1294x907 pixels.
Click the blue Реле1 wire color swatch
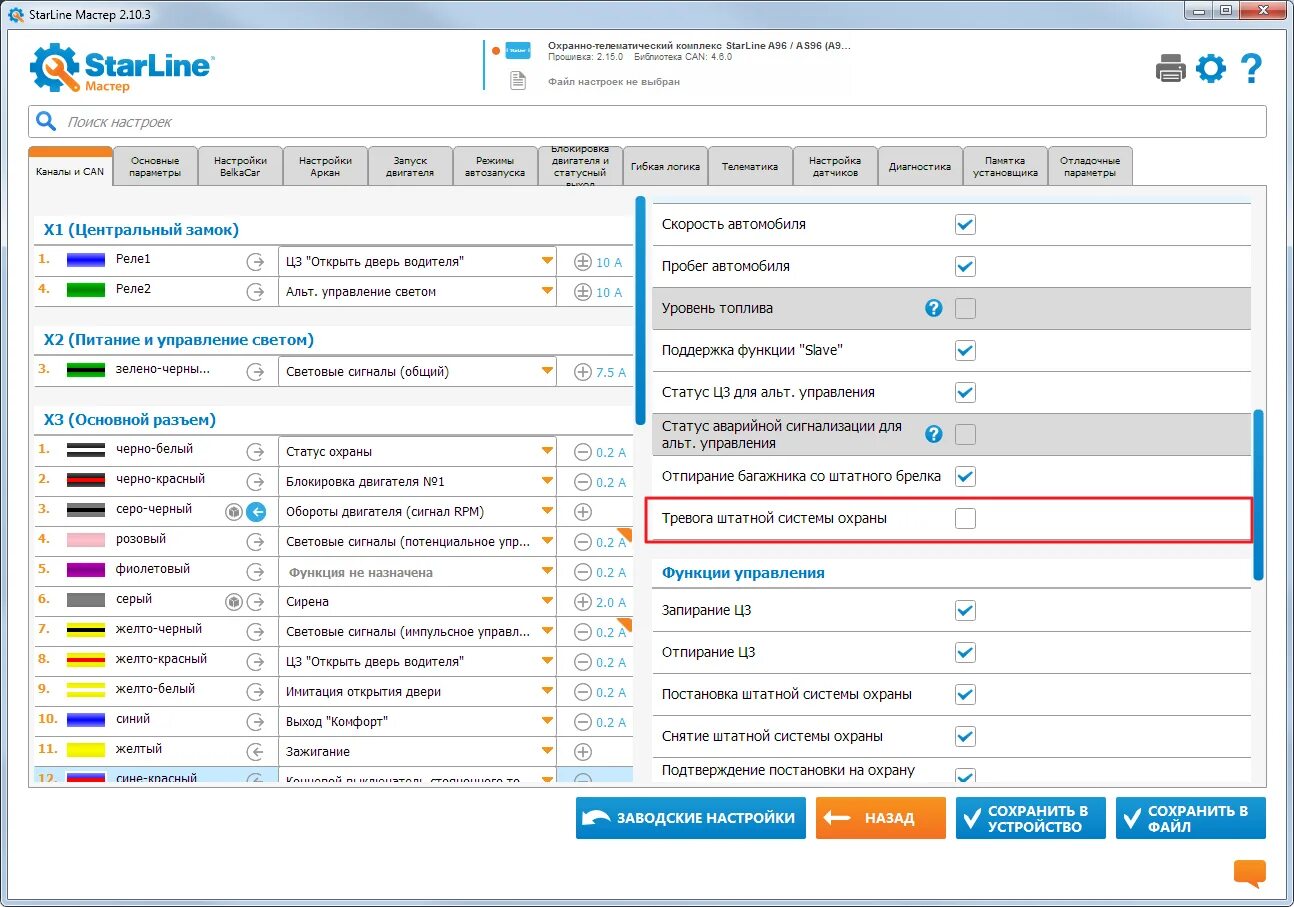click(86, 260)
